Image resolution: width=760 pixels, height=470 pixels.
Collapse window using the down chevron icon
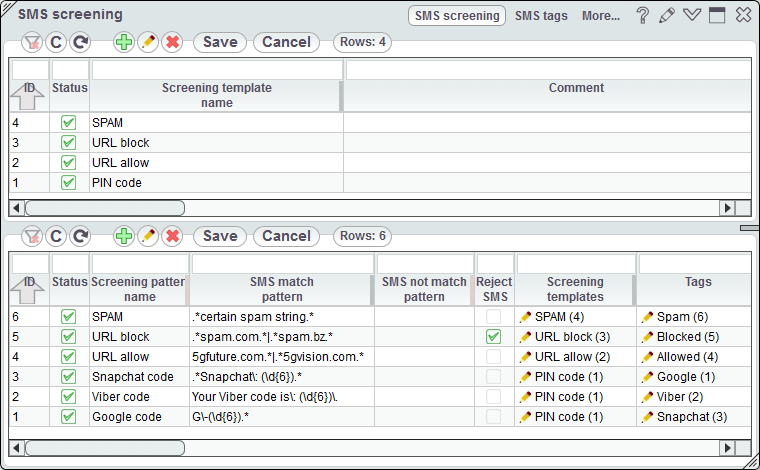[x=692, y=15]
